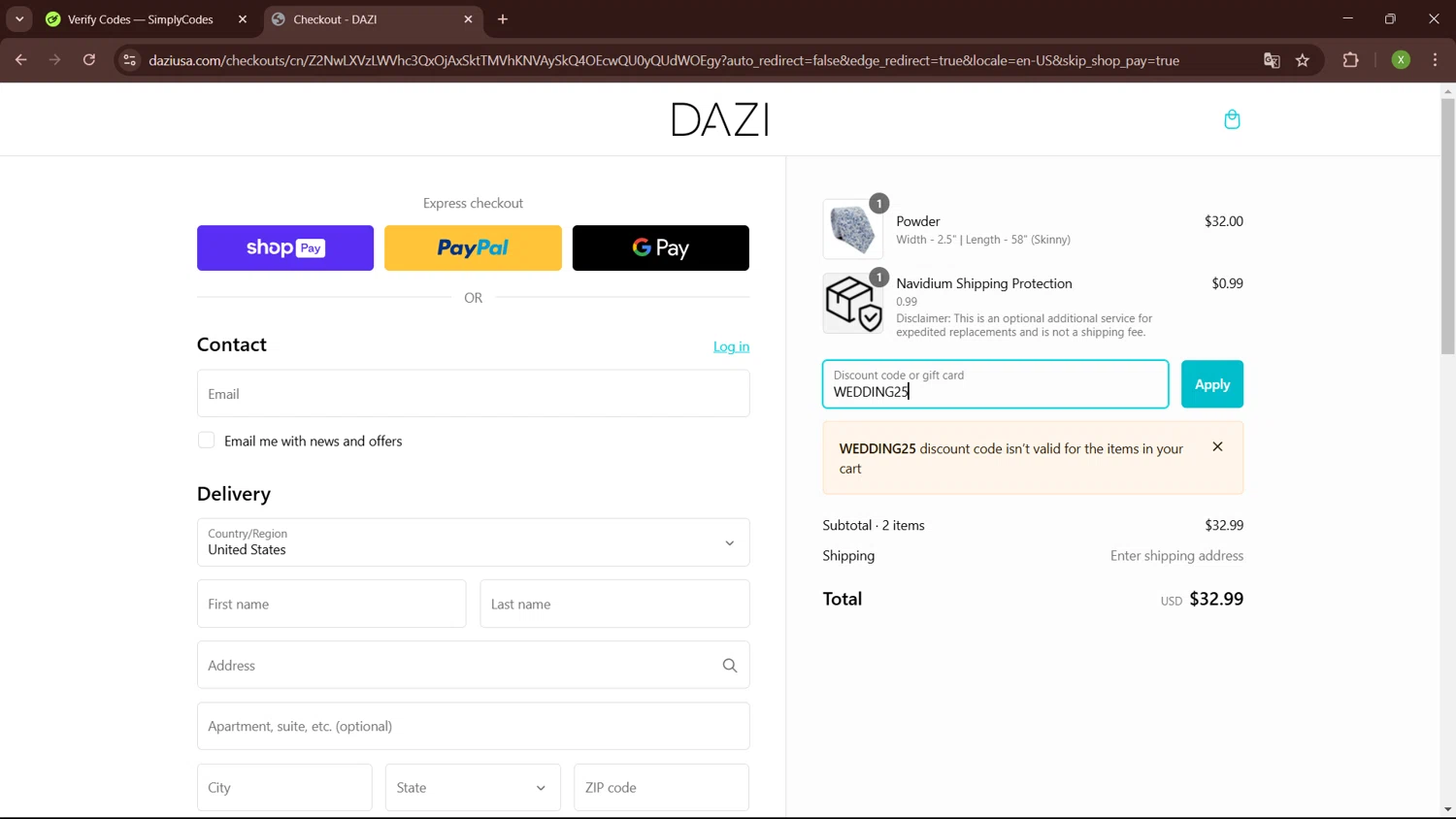The image size is (1456, 819).
Task: Apply the discount code
Action: pos(1212,384)
